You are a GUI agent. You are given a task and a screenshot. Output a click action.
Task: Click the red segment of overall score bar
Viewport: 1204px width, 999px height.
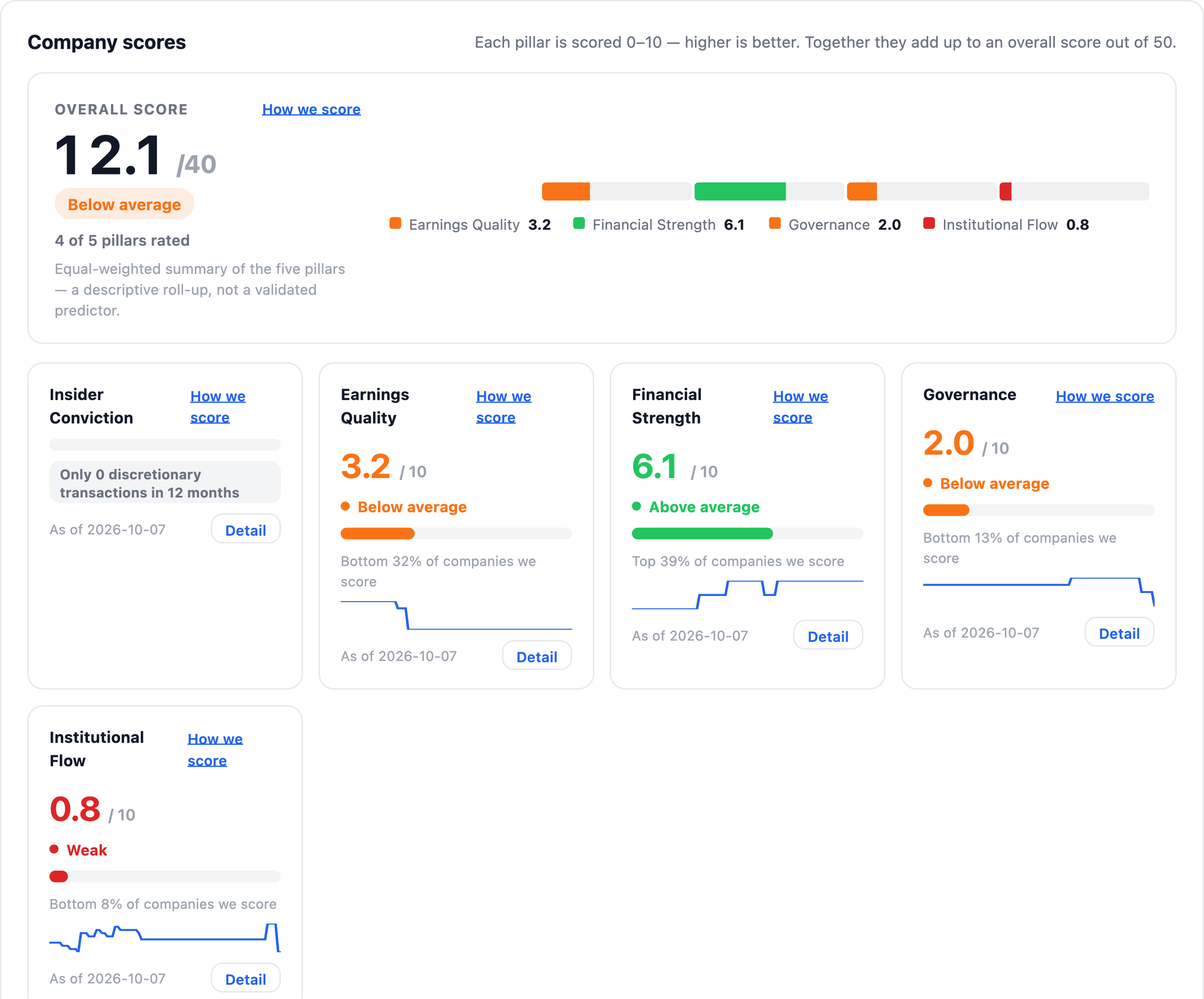point(1005,192)
